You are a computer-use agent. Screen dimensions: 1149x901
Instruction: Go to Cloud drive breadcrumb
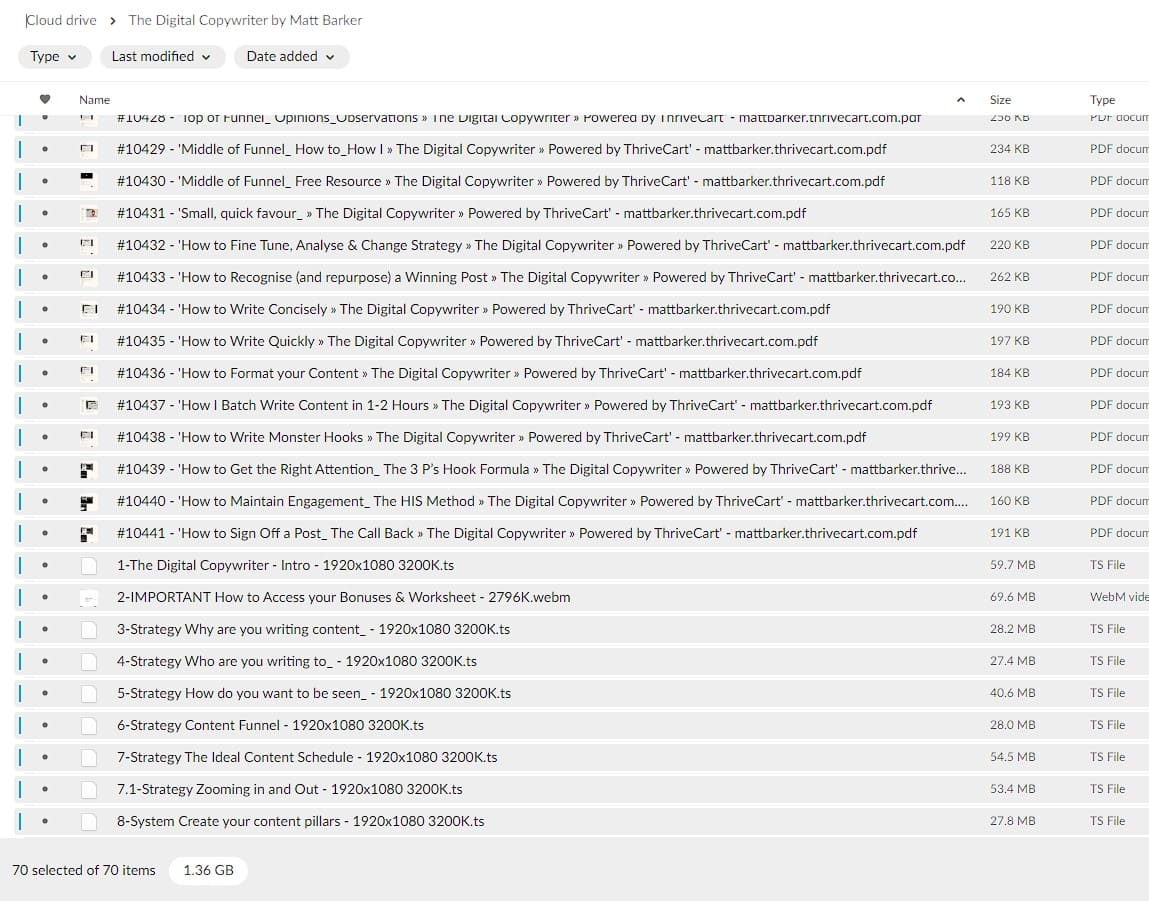coord(62,20)
